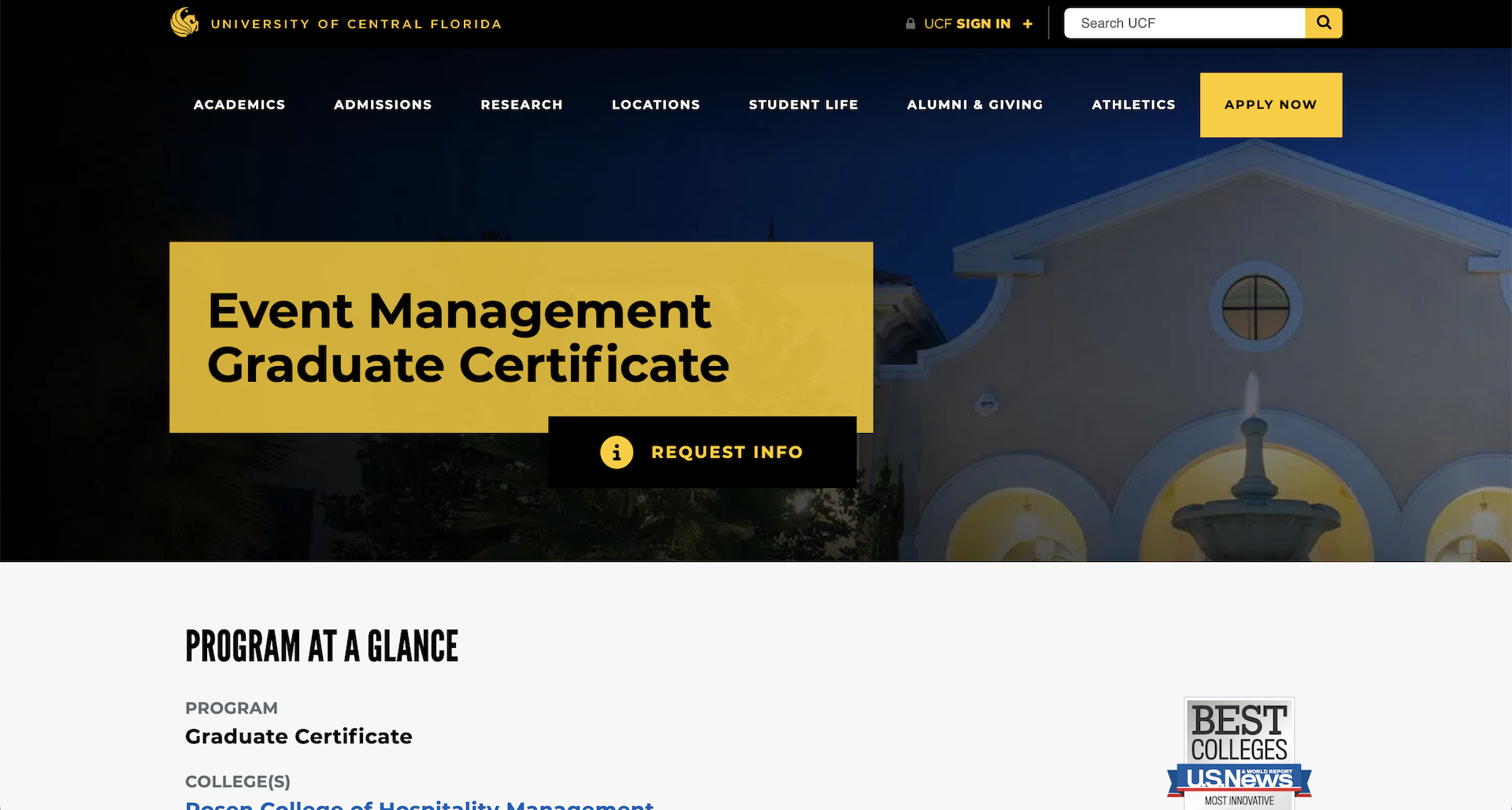Open the Athletics menu

tap(1133, 105)
